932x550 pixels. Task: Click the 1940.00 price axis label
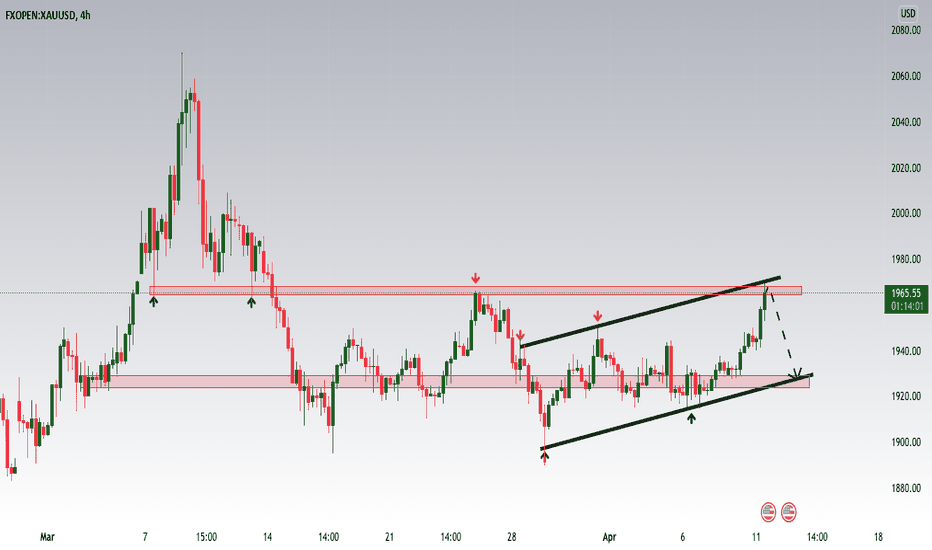(906, 351)
